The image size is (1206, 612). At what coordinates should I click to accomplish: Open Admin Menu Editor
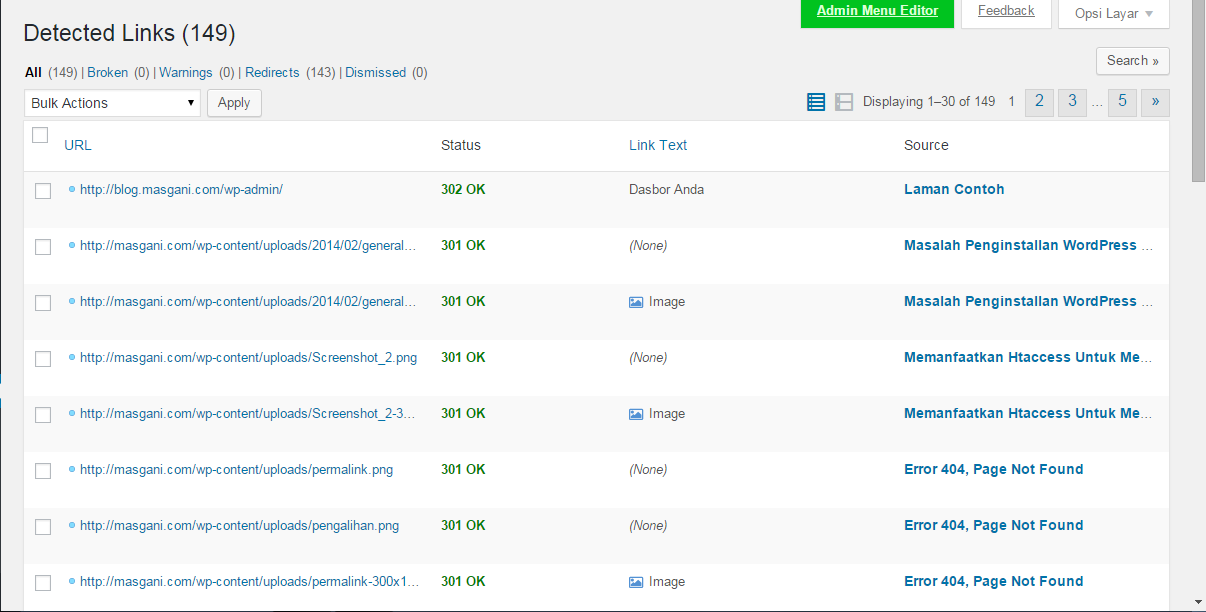[877, 11]
